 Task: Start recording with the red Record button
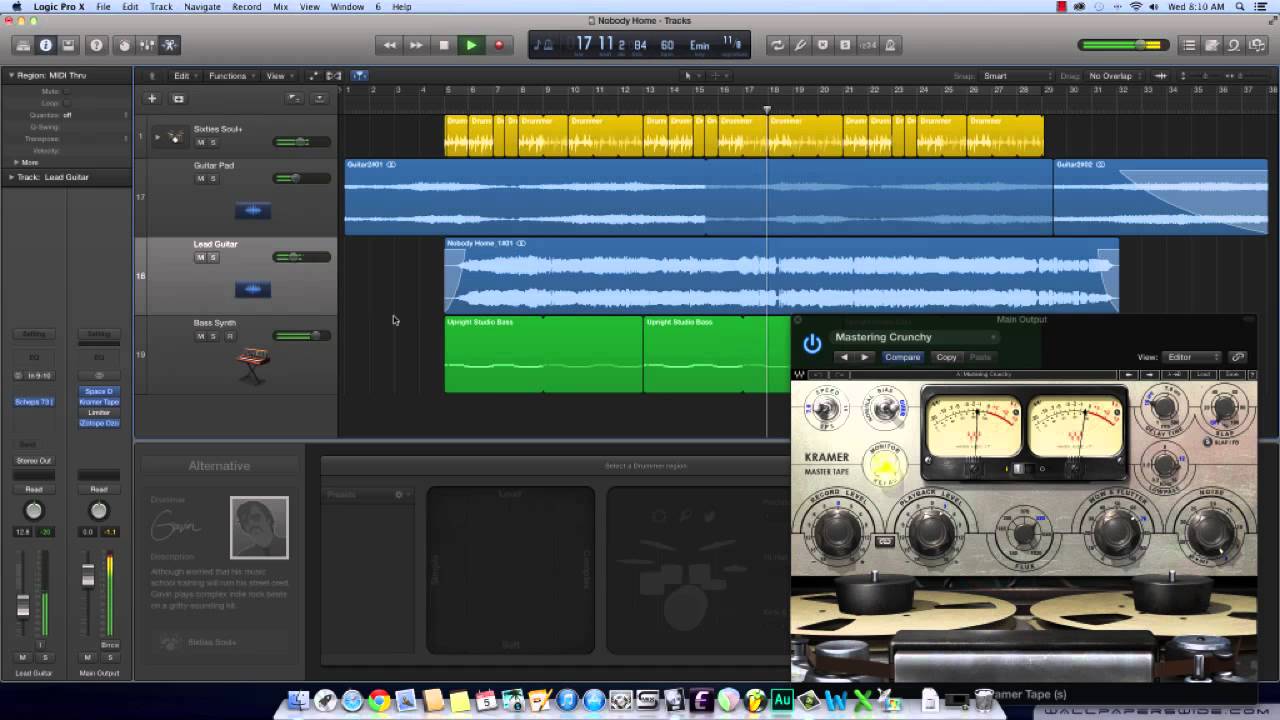pos(498,45)
